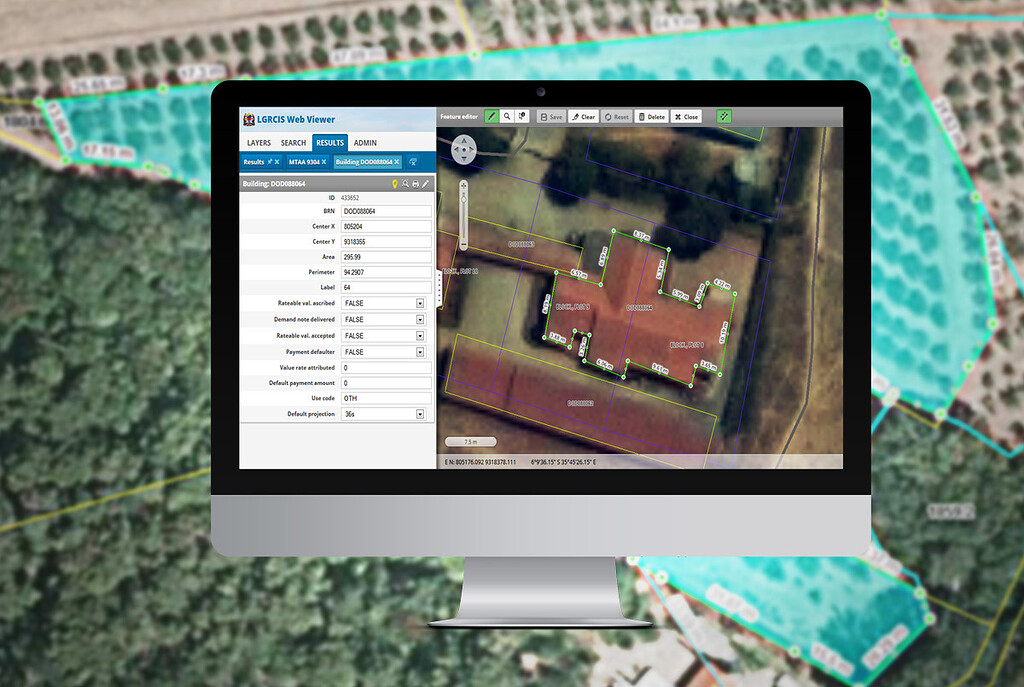
Task: Select the edit pencil on the Building DOD088064 header
Action: point(427,184)
